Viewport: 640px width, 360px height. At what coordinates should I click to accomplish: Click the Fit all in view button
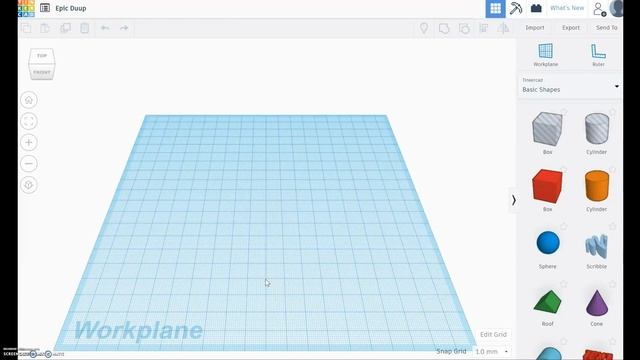pos(29,121)
